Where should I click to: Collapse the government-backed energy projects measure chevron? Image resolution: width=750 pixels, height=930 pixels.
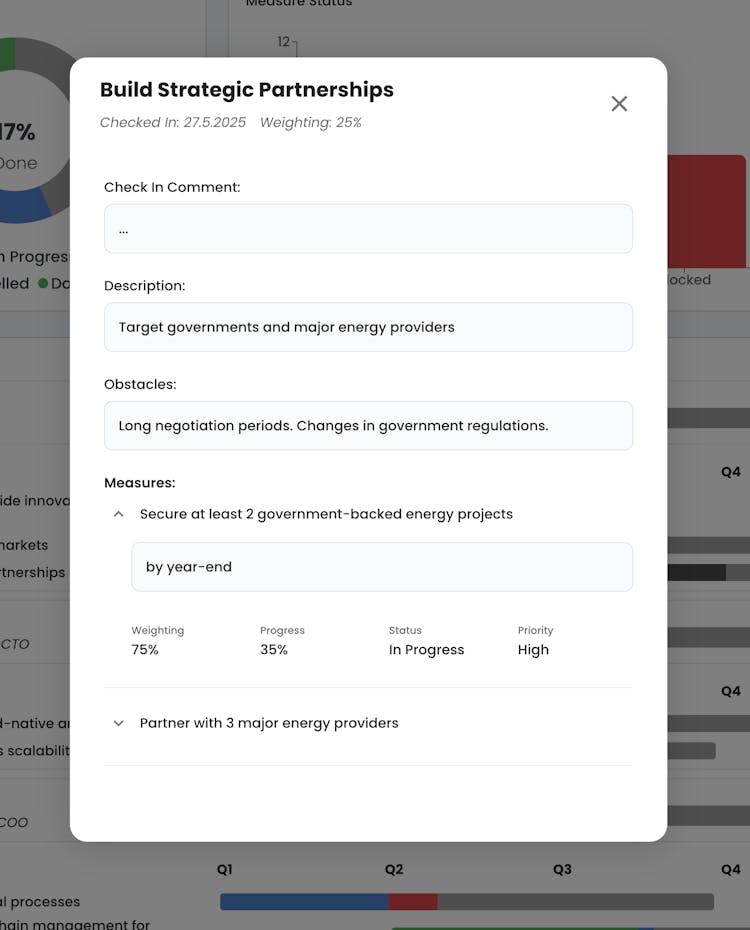pyautogui.click(x=119, y=514)
